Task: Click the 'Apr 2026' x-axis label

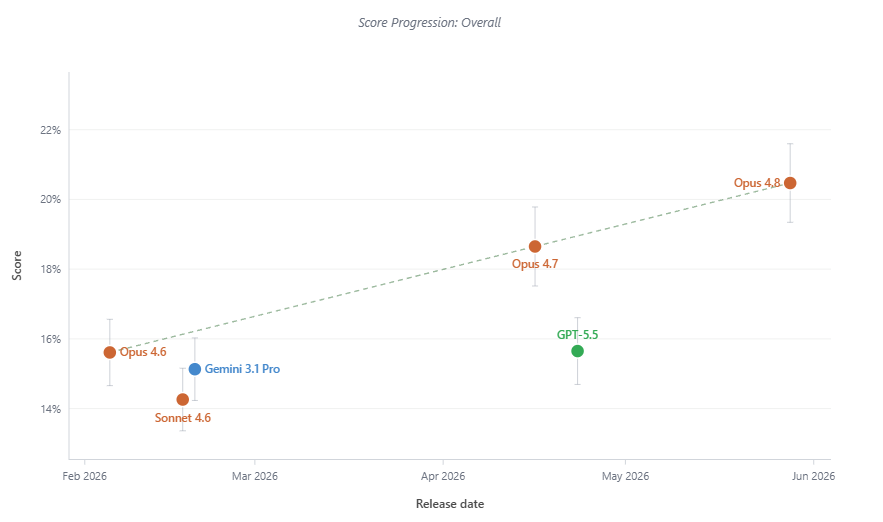Action: click(443, 476)
